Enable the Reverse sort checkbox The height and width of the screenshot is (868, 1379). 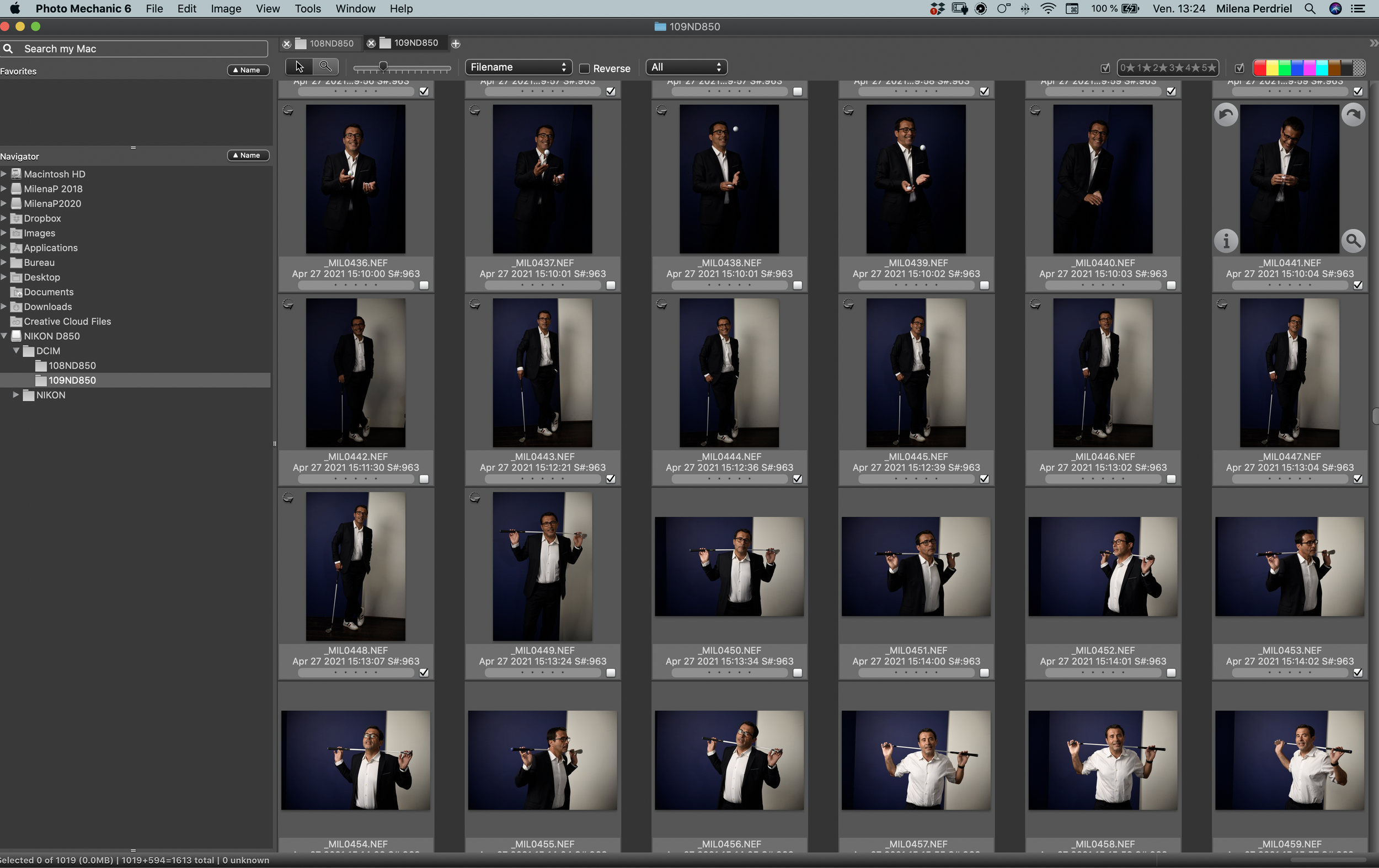click(585, 68)
